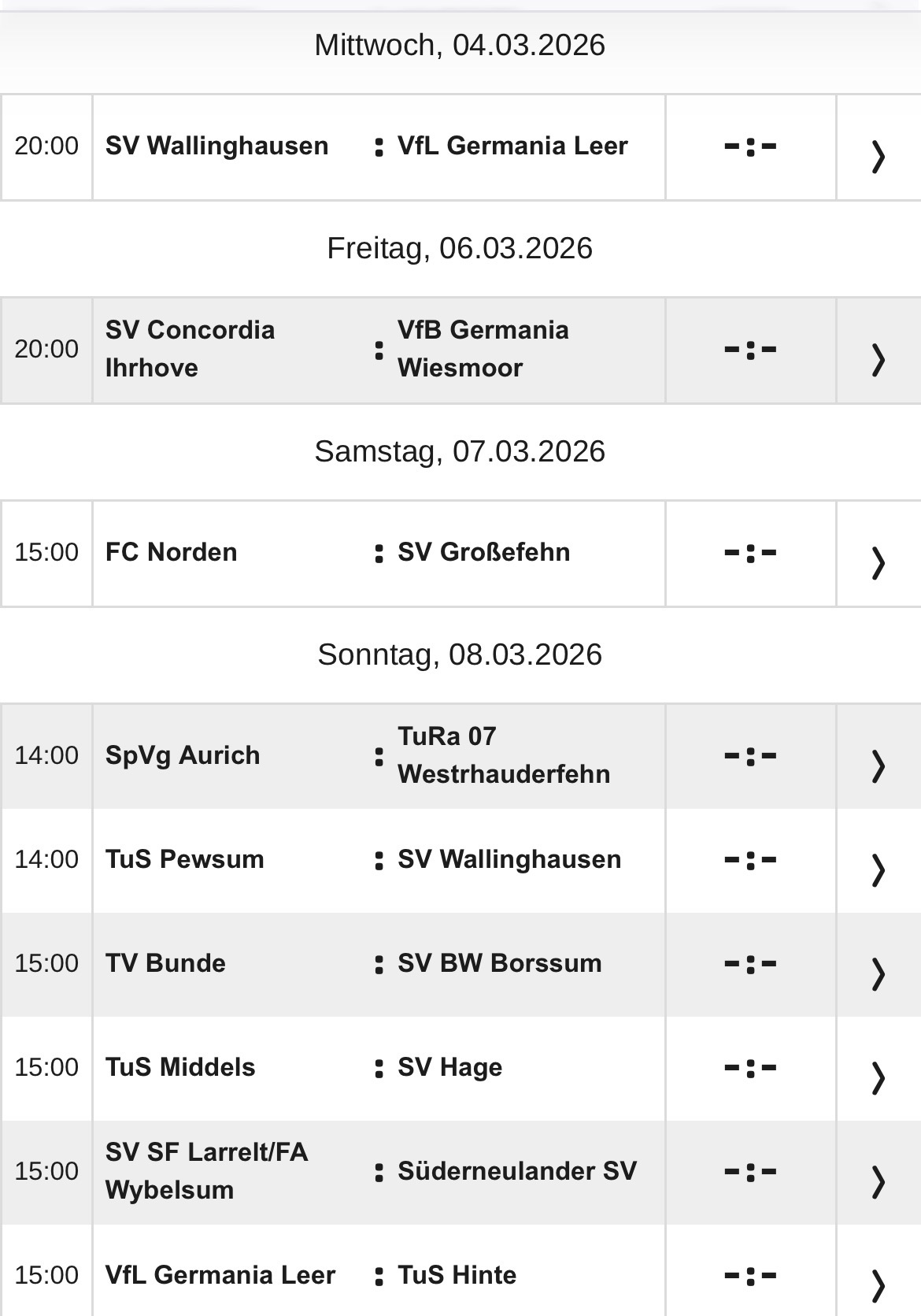Click the date heading Sonntag, 08.03.2026
The image size is (921, 1316).
(460, 654)
